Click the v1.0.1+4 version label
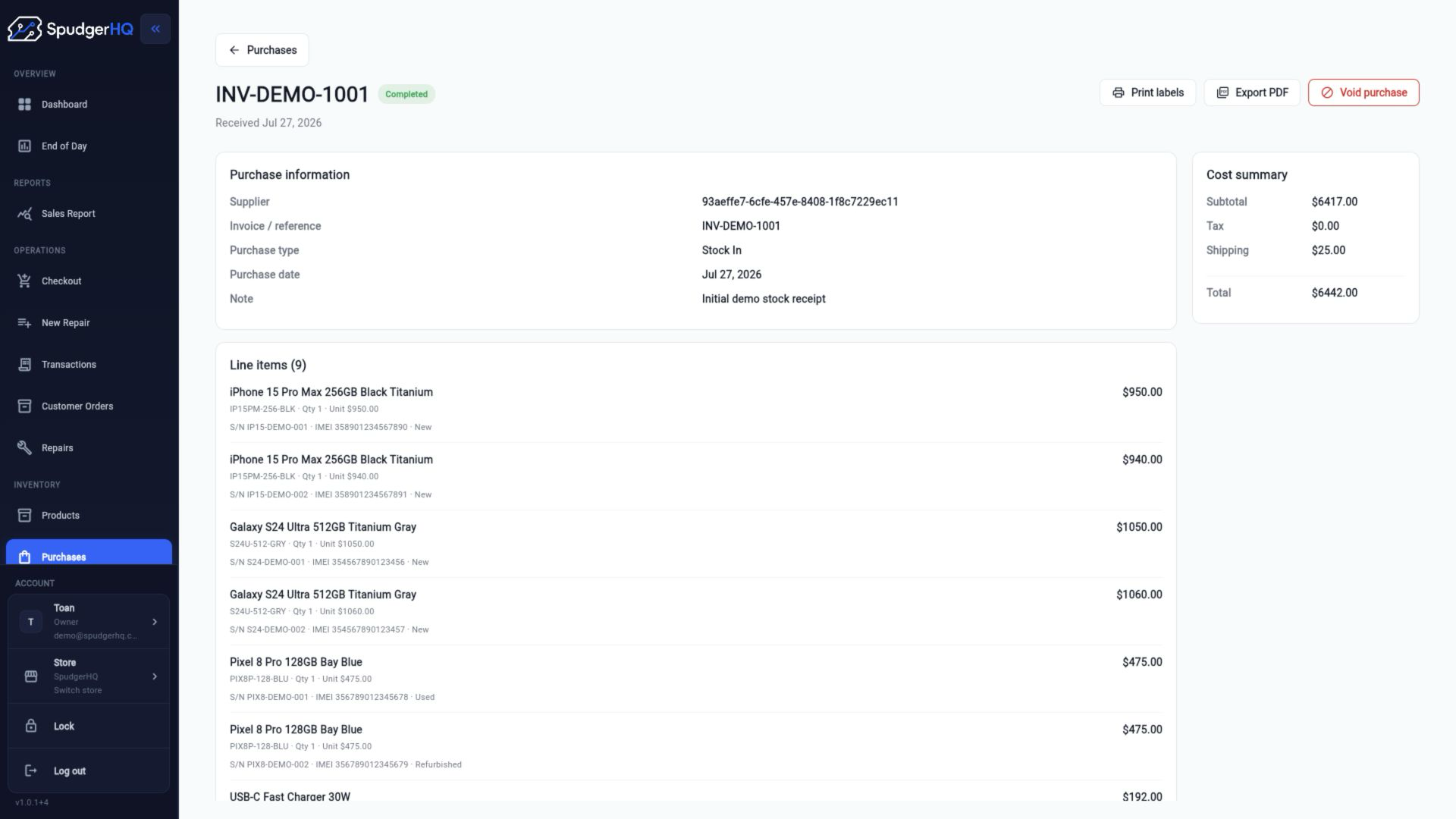Screen dimensions: 1456x819 pyautogui.click(x=32, y=802)
